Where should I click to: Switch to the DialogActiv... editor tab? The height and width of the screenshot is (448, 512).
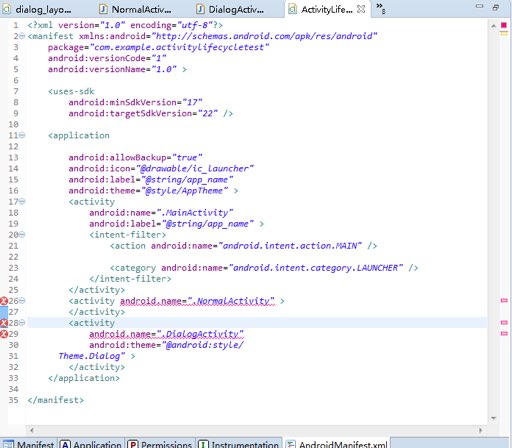232,9
